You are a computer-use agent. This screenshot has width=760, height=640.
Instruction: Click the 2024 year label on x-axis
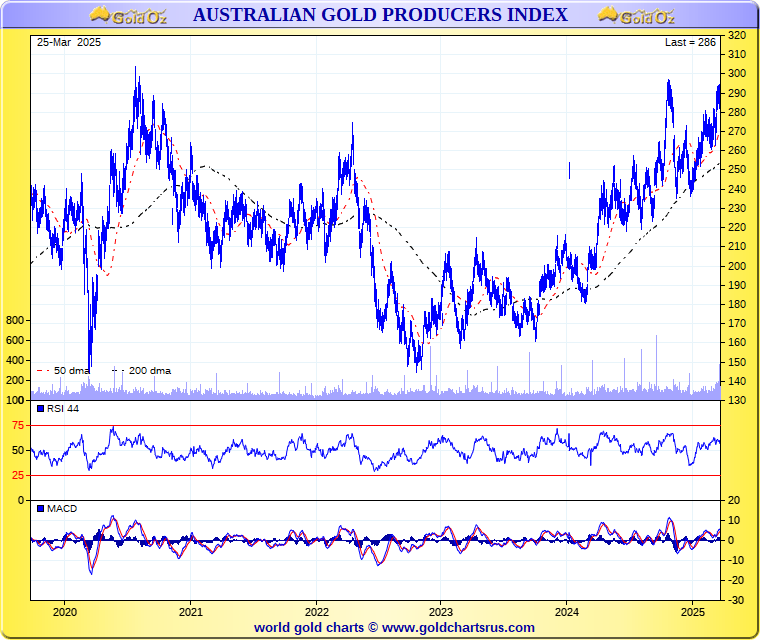click(x=567, y=612)
